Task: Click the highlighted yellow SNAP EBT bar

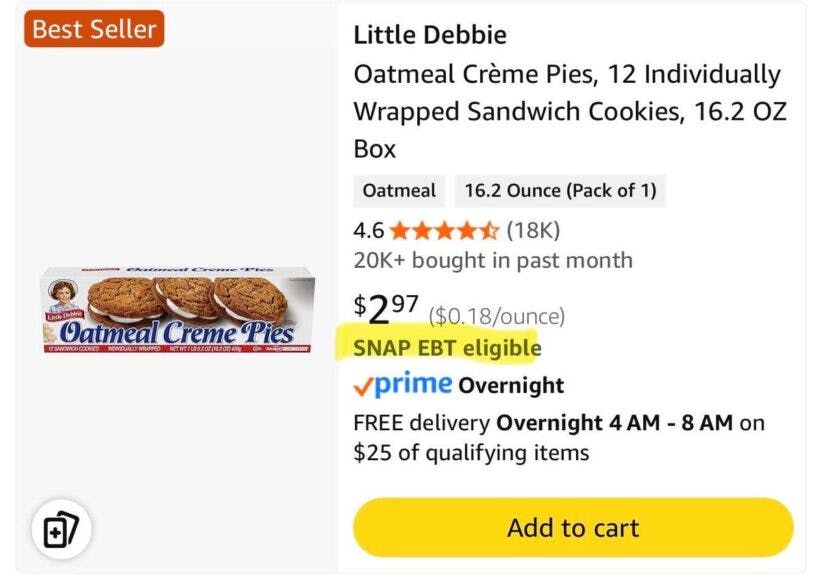Action: coord(447,348)
